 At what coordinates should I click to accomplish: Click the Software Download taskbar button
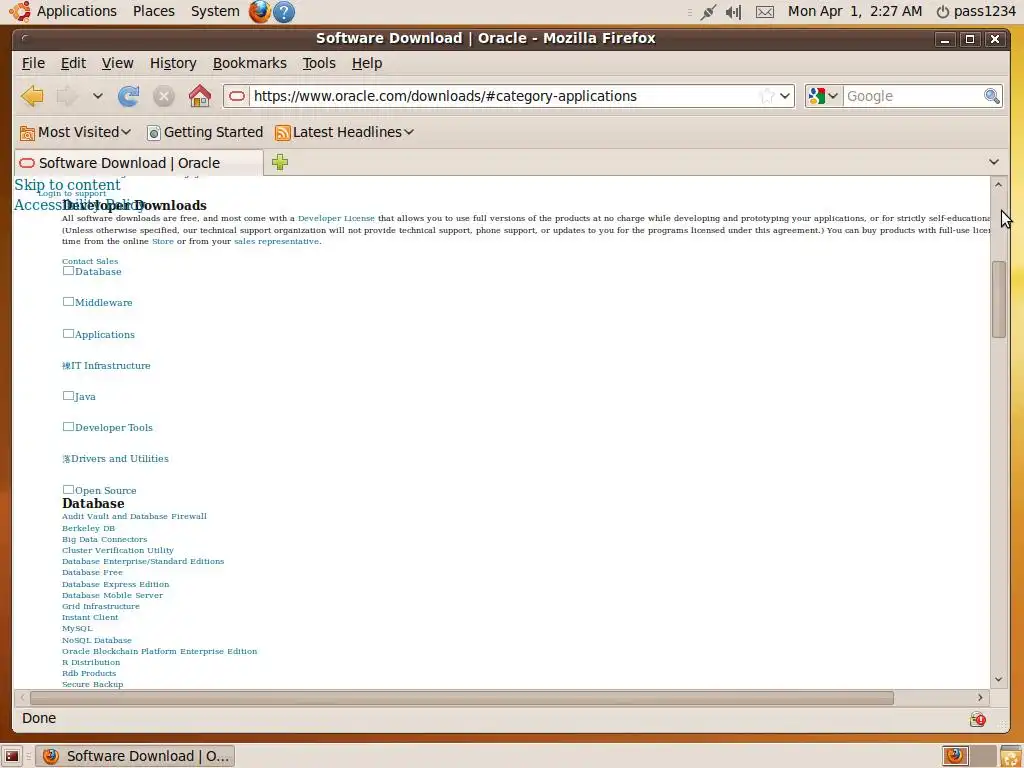(x=135, y=756)
